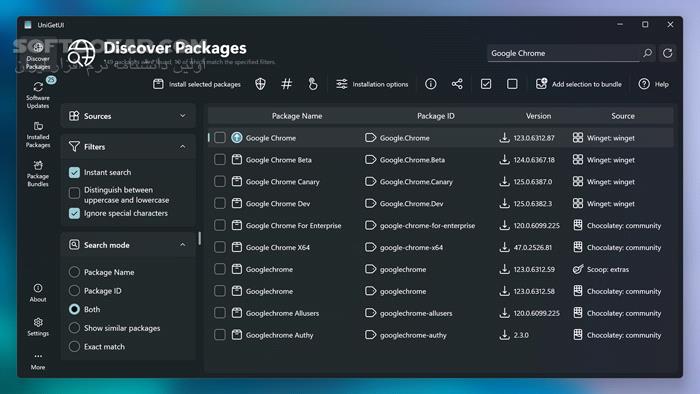Click the skip hash check icon
The width and height of the screenshot is (700, 394).
(287, 84)
